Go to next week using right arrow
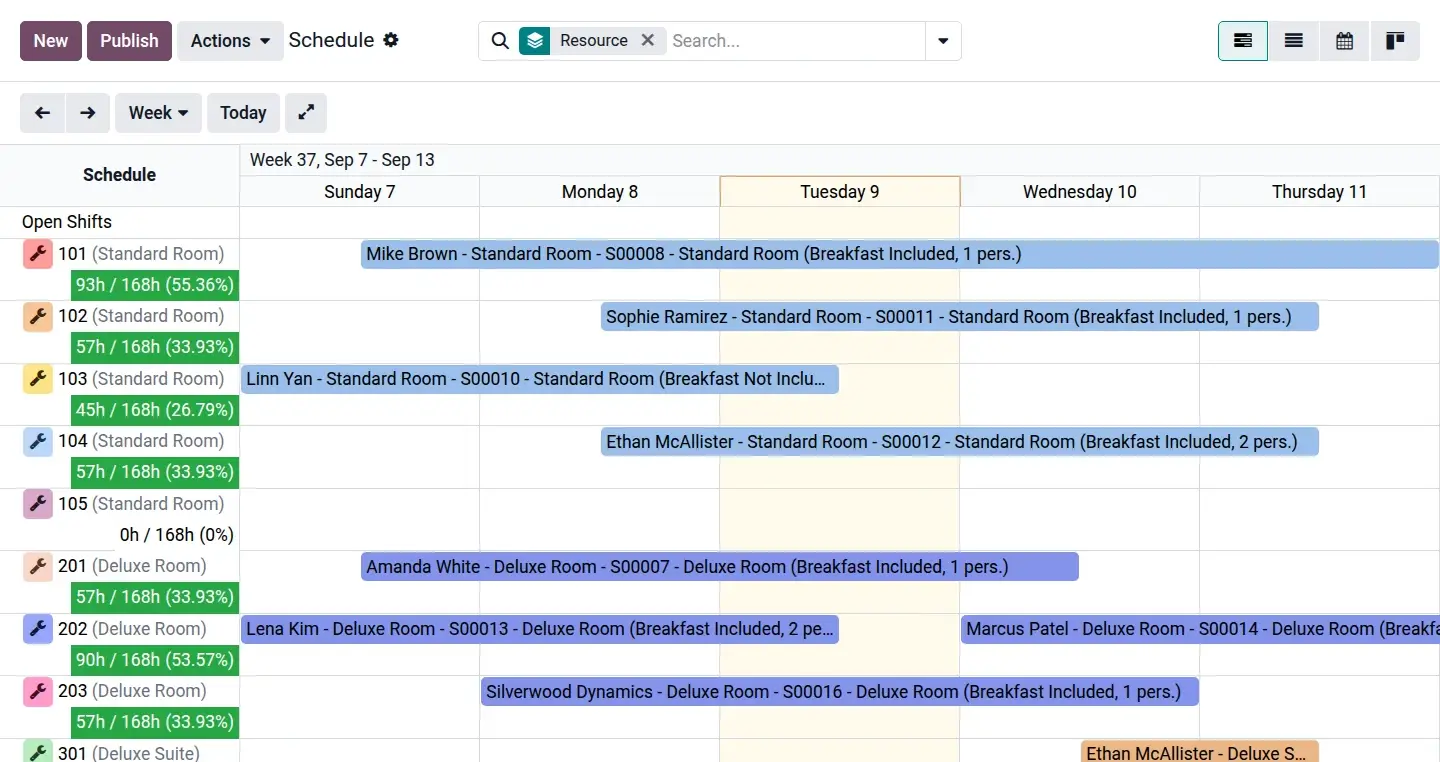The width and height of the screenshot is (1440, 762). click(x=88, y=113)
